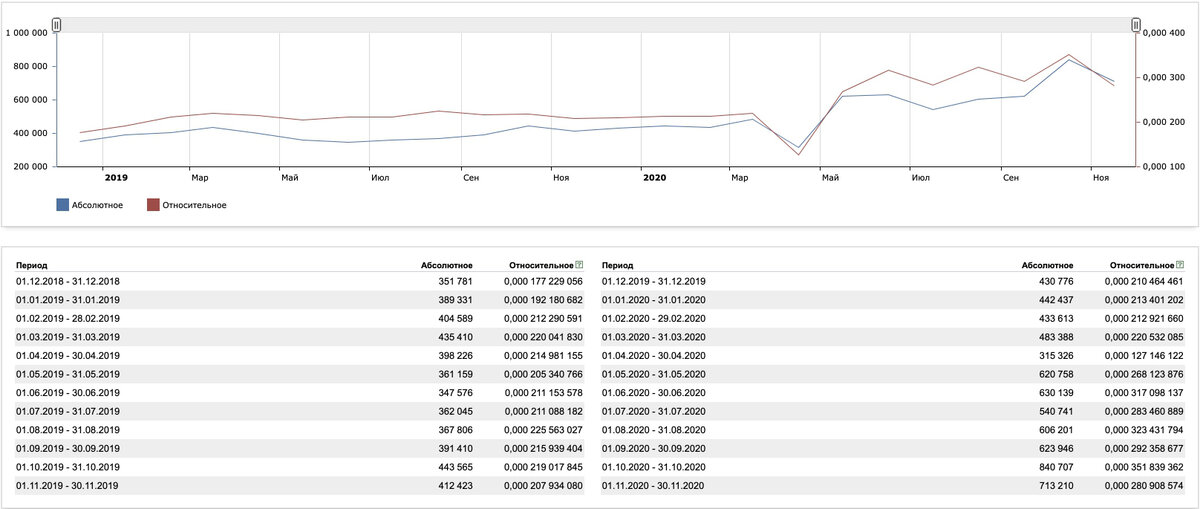Image resolution: width=1200 pixels, height=509 pixels.
Task: Click the right table Абсолютное header
Action: coord(1047,265)
